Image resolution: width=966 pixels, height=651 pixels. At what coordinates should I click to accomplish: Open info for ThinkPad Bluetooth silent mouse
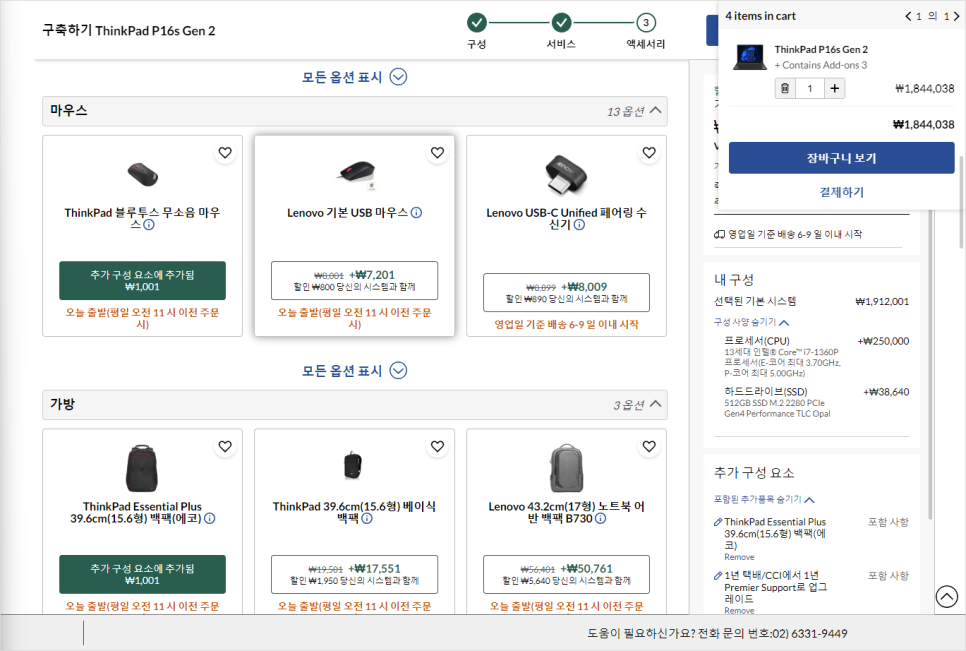click(x=149, y=225)
